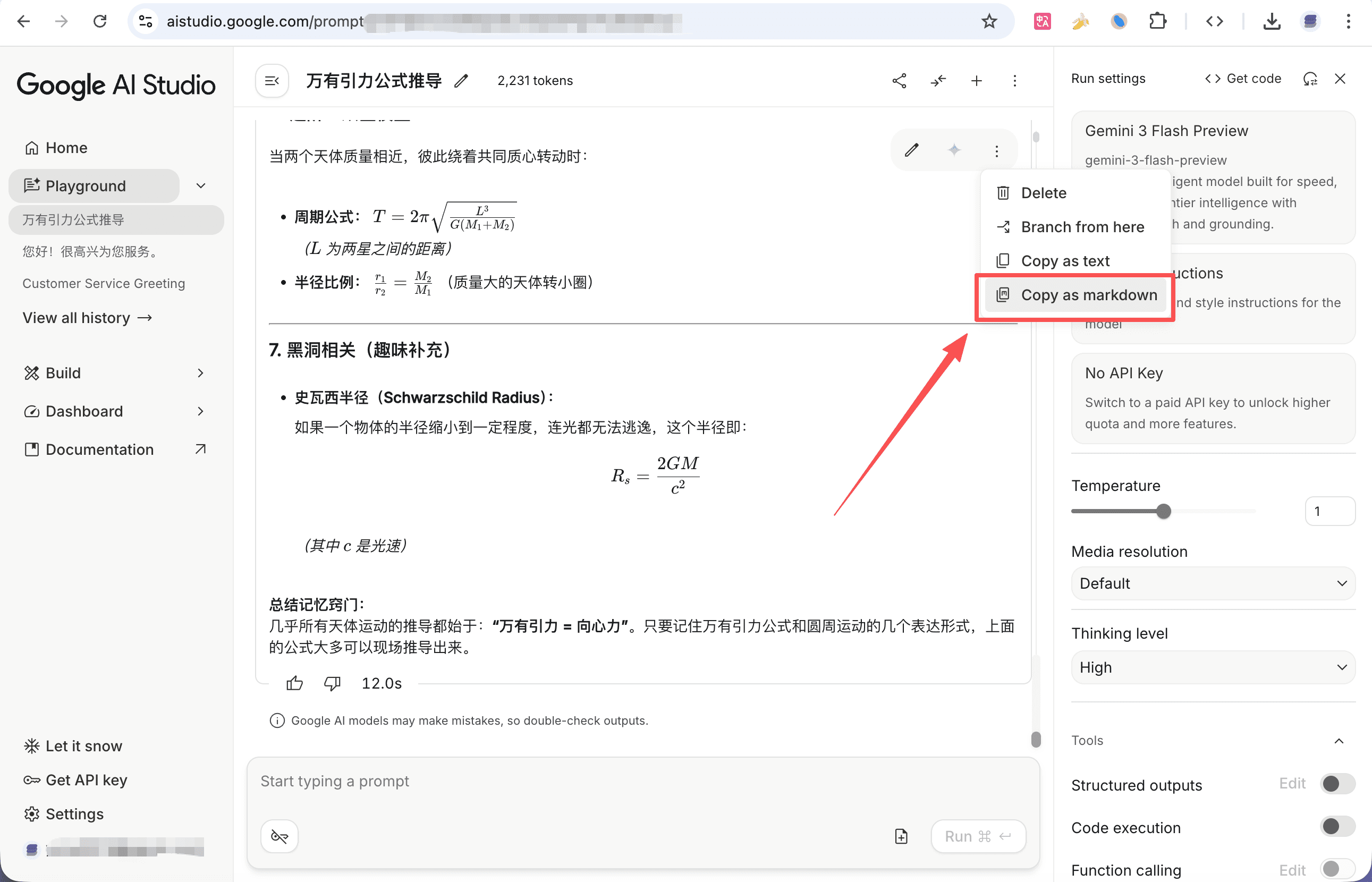This screenshot has width=1372, height=882.
Task: Turn on Function calling toggle
Action: (x=1337, y=869)
